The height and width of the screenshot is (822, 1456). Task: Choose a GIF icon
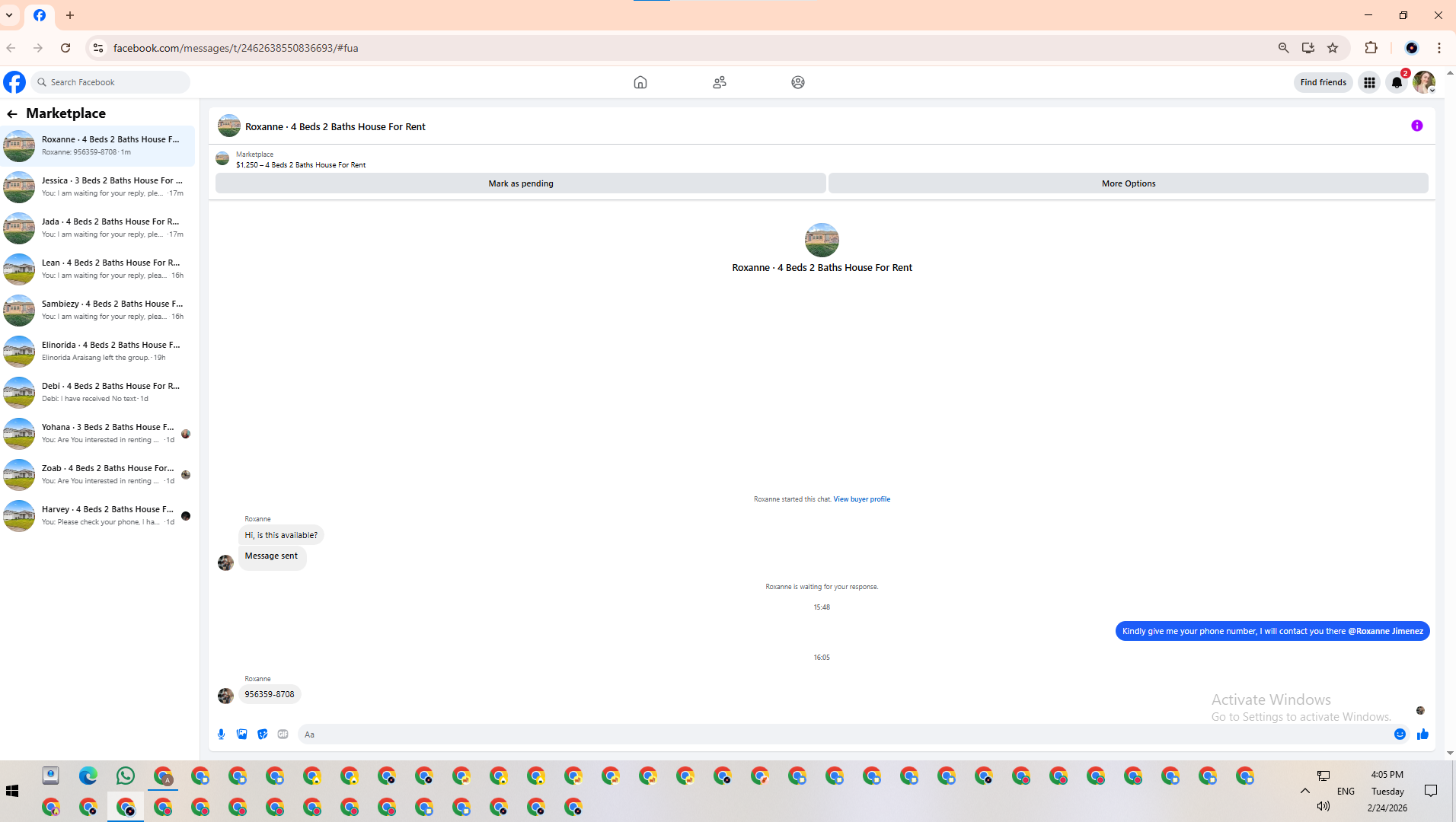pyautogui.click(x=283, y=734)
